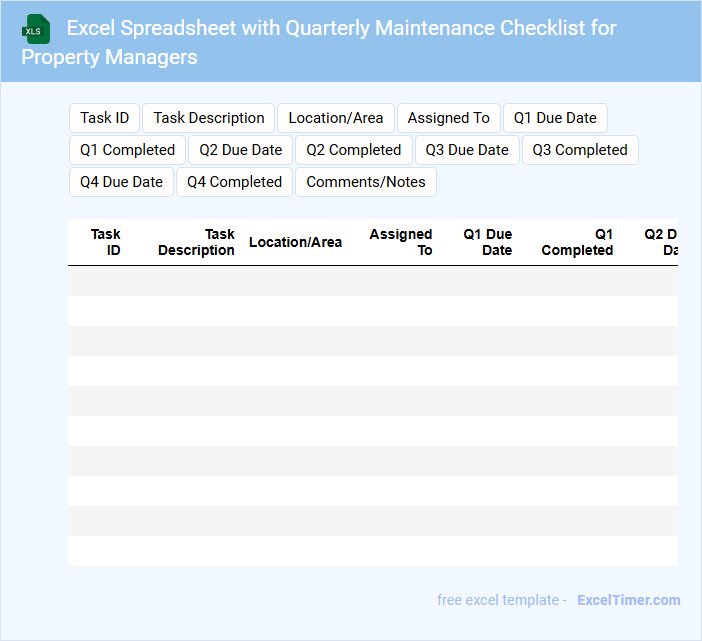This screenshot has width=702, height=641.
Task: Click the Location/Area tag button
Action: [x=335, y=118]
